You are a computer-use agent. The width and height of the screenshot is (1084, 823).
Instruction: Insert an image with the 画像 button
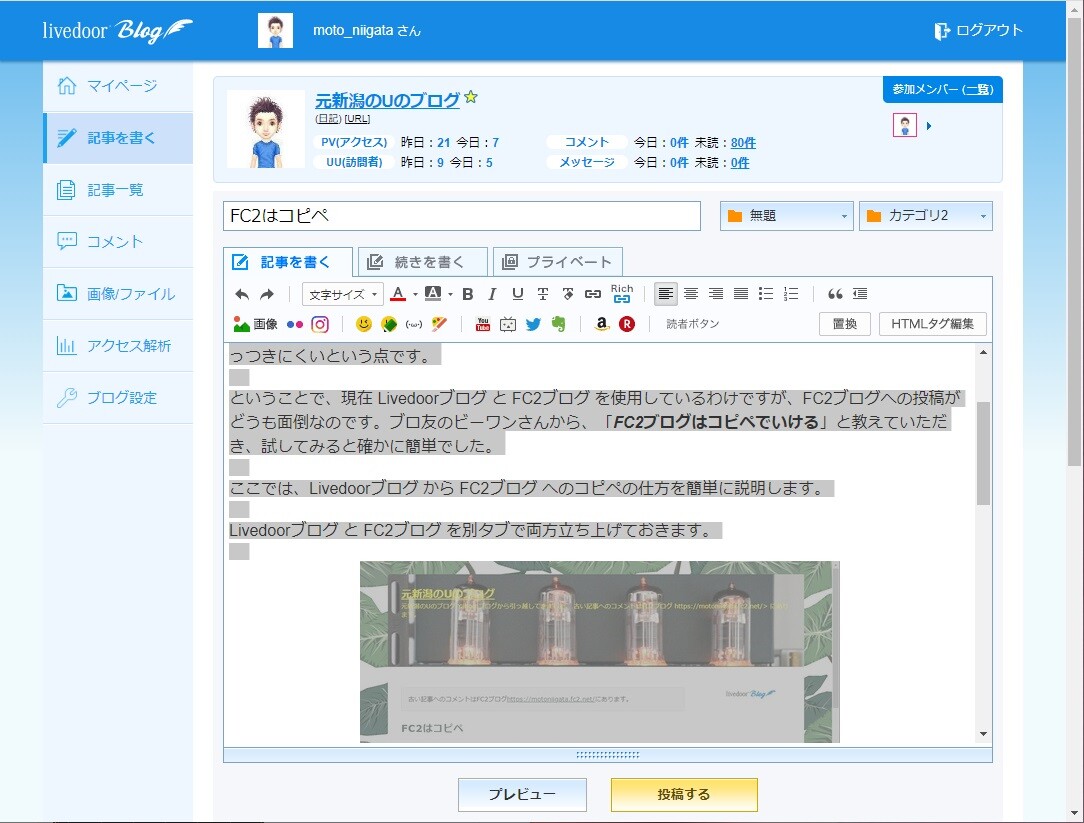[x=255, y=324]
